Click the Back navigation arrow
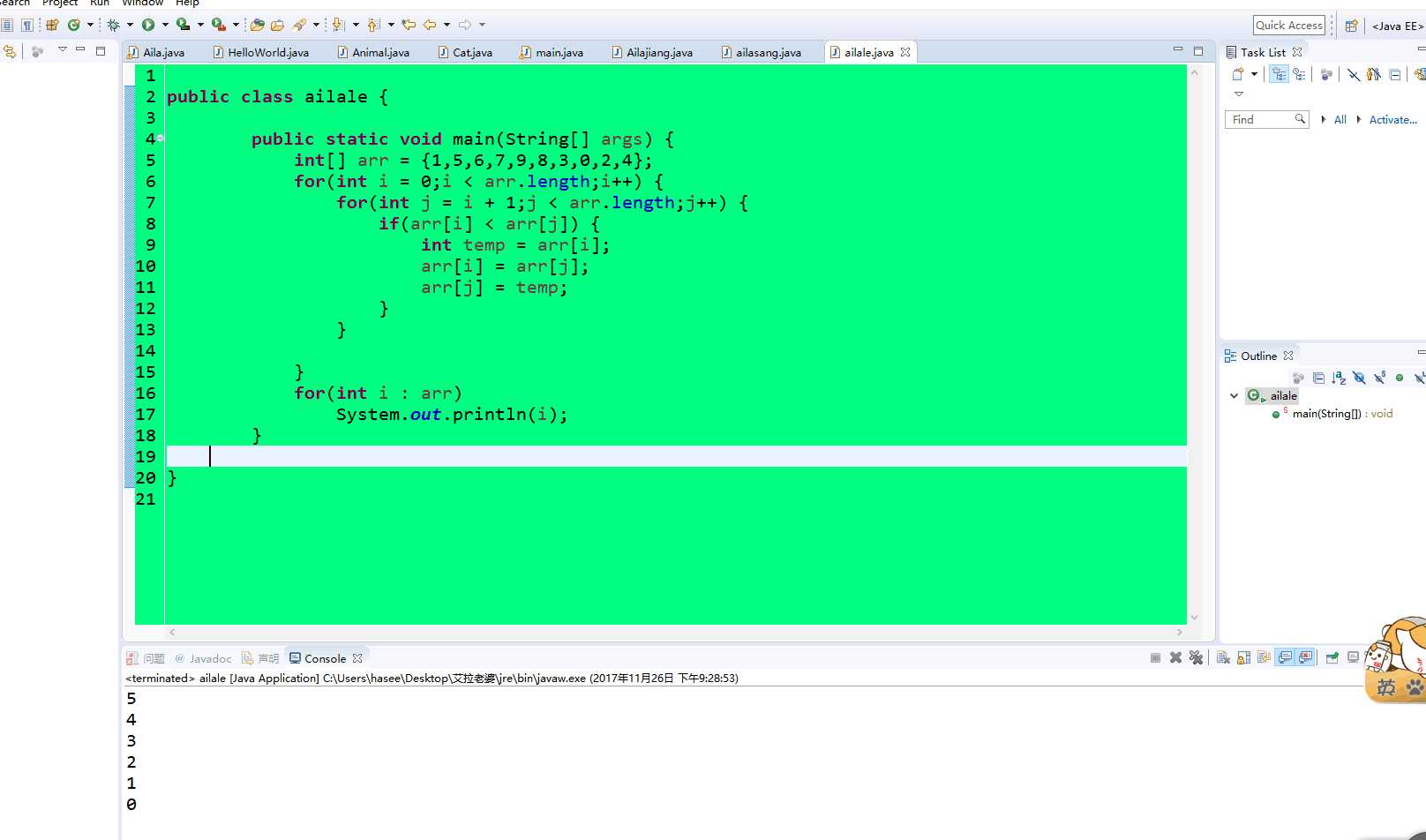 pyautogui.click(x=430, y=25)
